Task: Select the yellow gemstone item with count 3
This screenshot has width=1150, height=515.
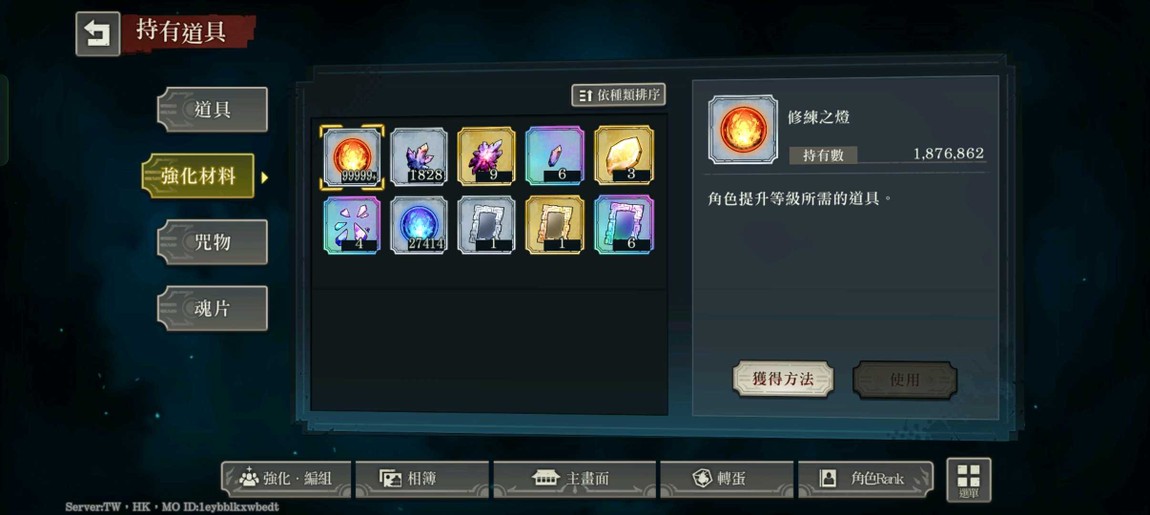Action: 624,156
